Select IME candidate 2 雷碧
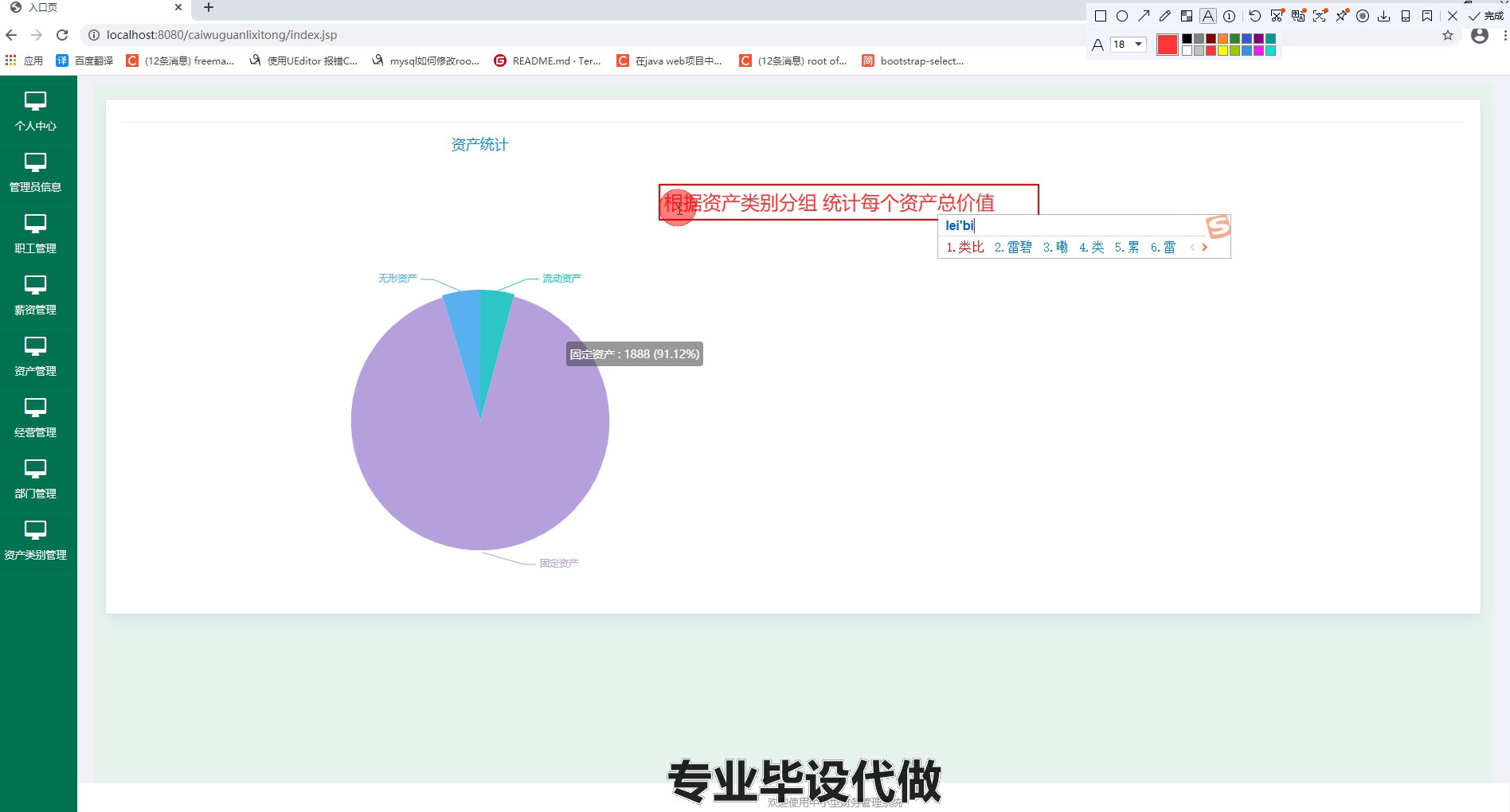This screenshot has height=812, width=1510. [1013, 248]
